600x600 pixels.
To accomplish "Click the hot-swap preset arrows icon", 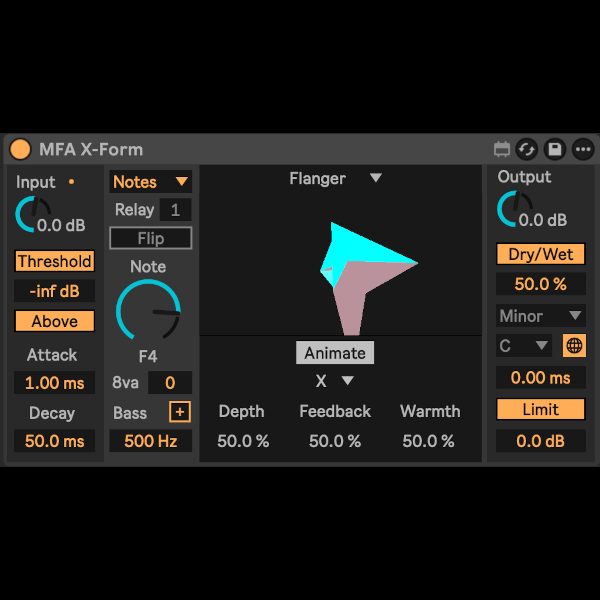I will (x=527, y=150).
